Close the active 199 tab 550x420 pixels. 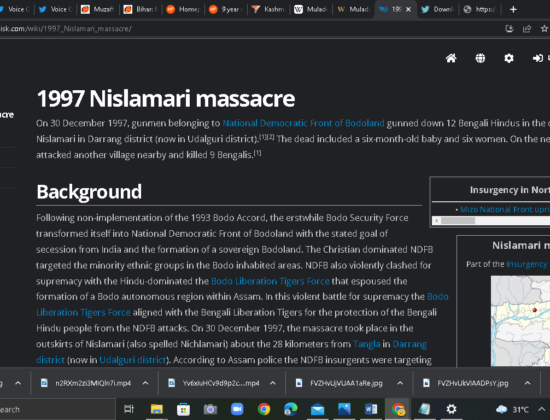pos(408,9)
